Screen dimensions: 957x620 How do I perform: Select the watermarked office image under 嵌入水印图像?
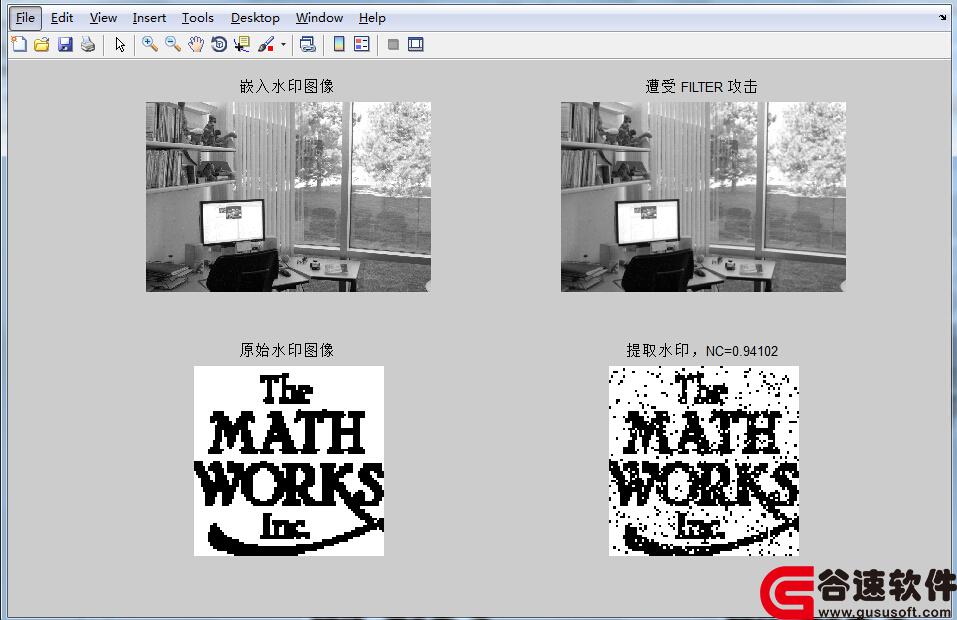[x=288, y=196]
